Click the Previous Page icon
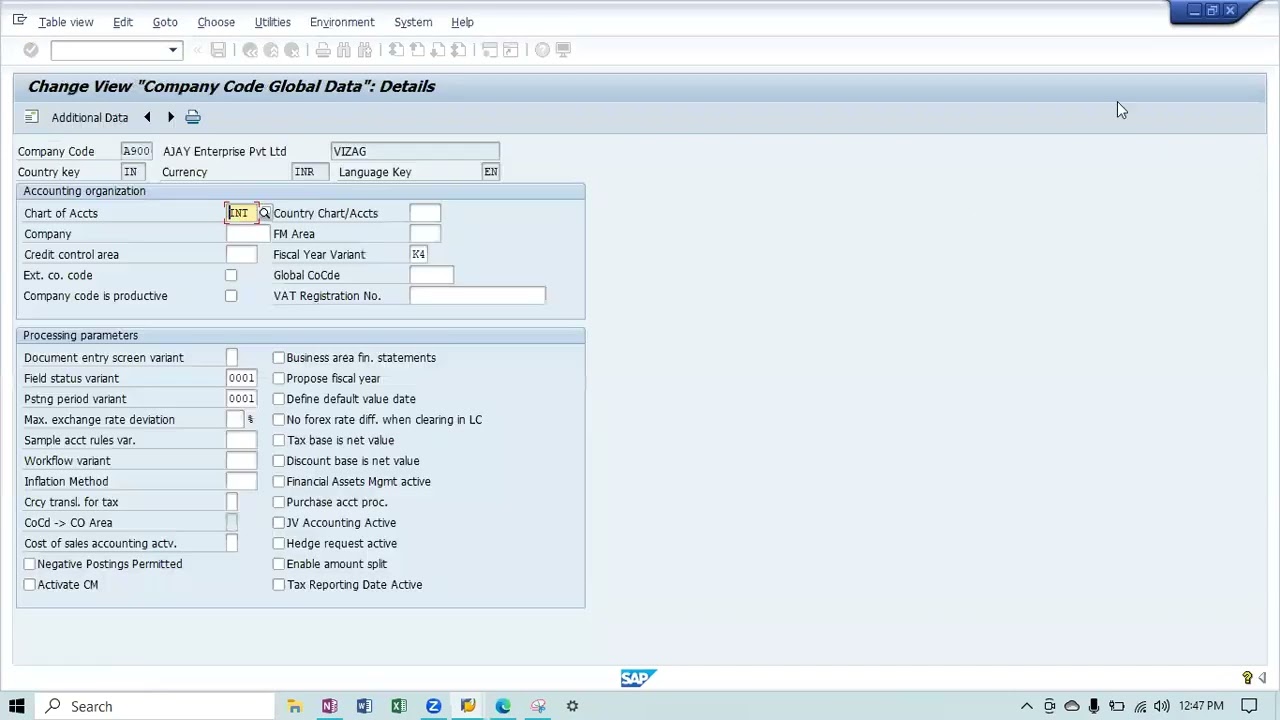This screenshot has height=720, width=1280. pyautogui.click(x=417, y=50)
